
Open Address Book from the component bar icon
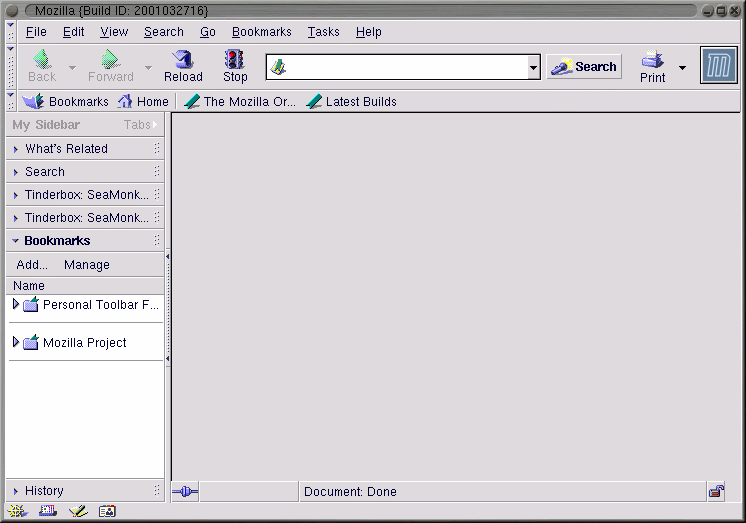[x=107, y=511]
